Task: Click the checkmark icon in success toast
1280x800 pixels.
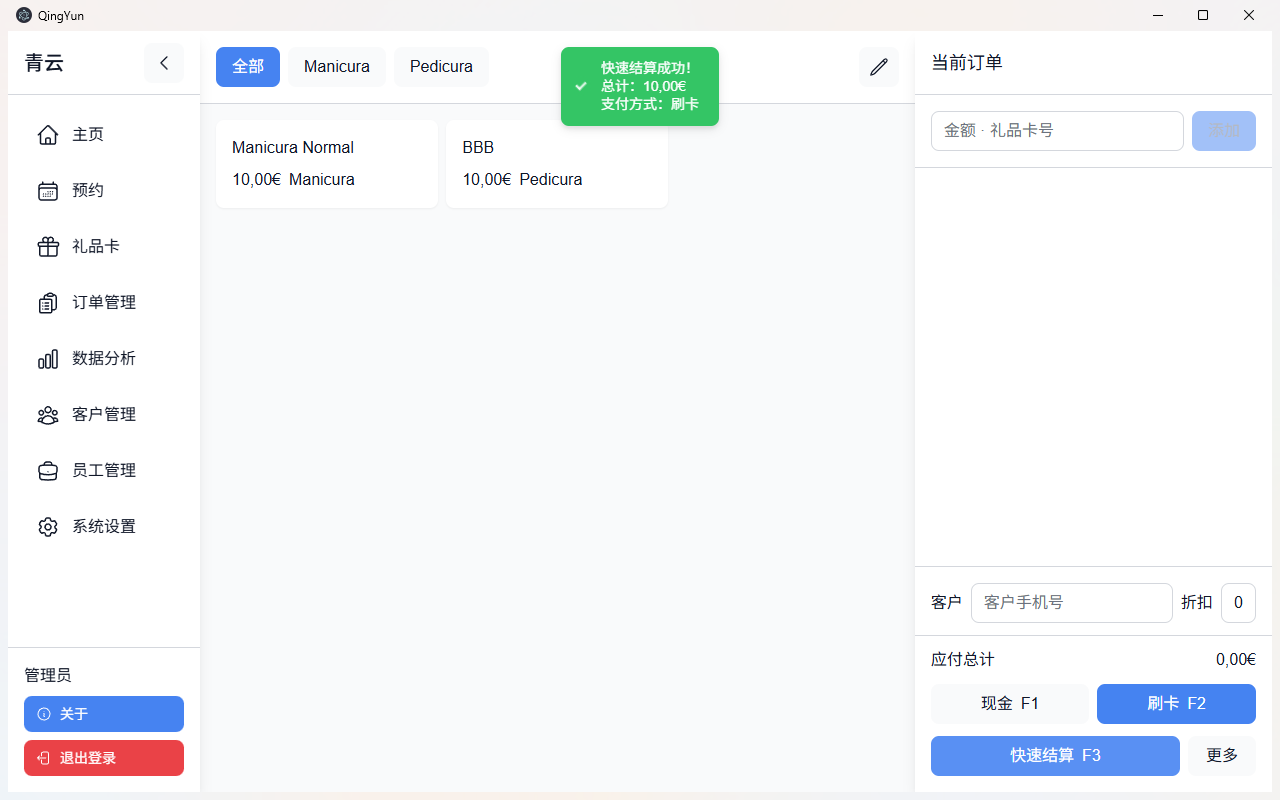Action: pyautogui.click(x=581, y=86)
